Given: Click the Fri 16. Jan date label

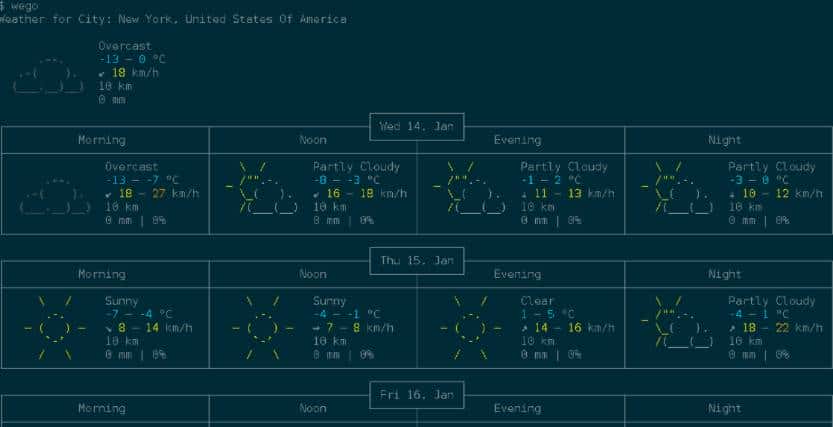Looking at the screenshot, I should click(416, 395).
